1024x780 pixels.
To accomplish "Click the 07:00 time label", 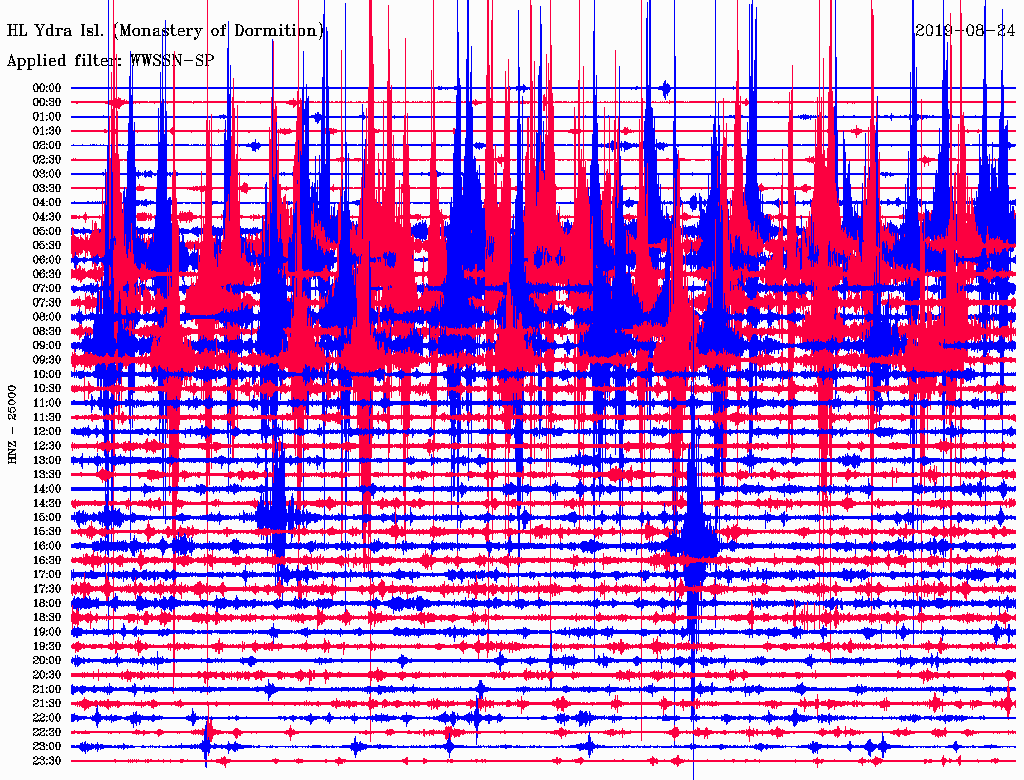I will [x=46, y=289].
